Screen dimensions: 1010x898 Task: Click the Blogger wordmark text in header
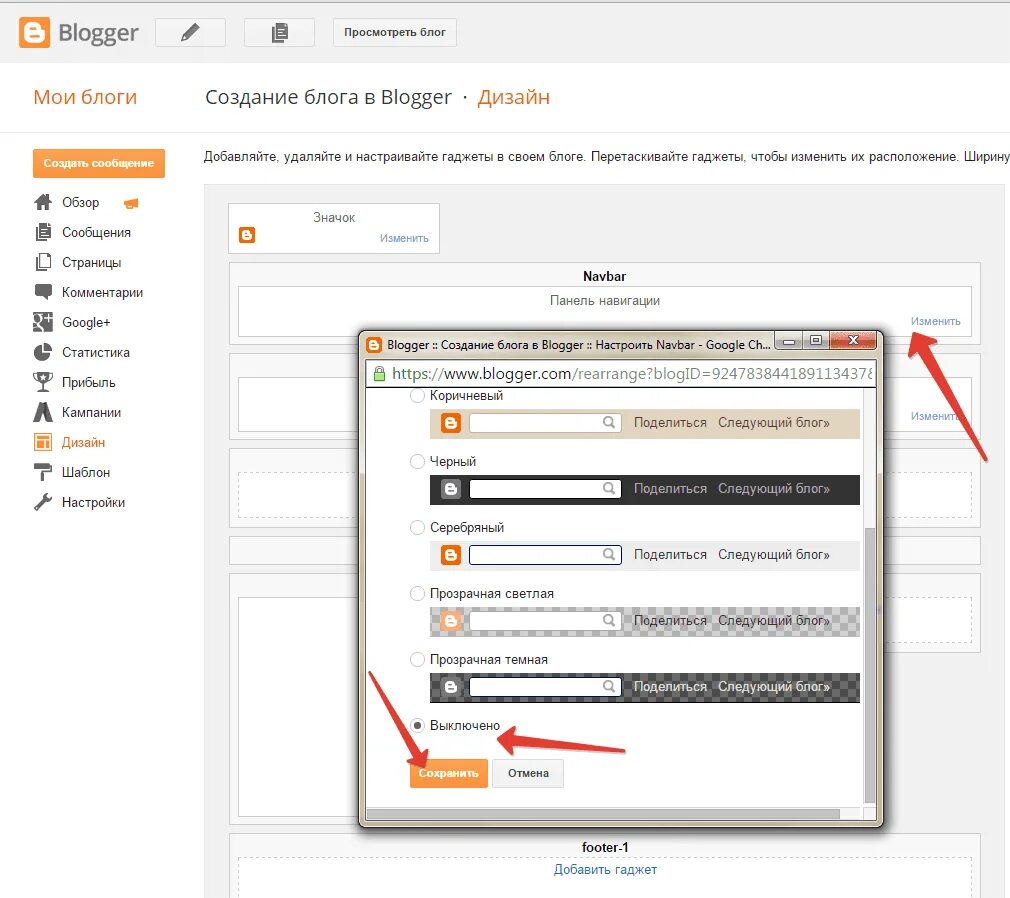pyautogui.click(x=98, y=33)
